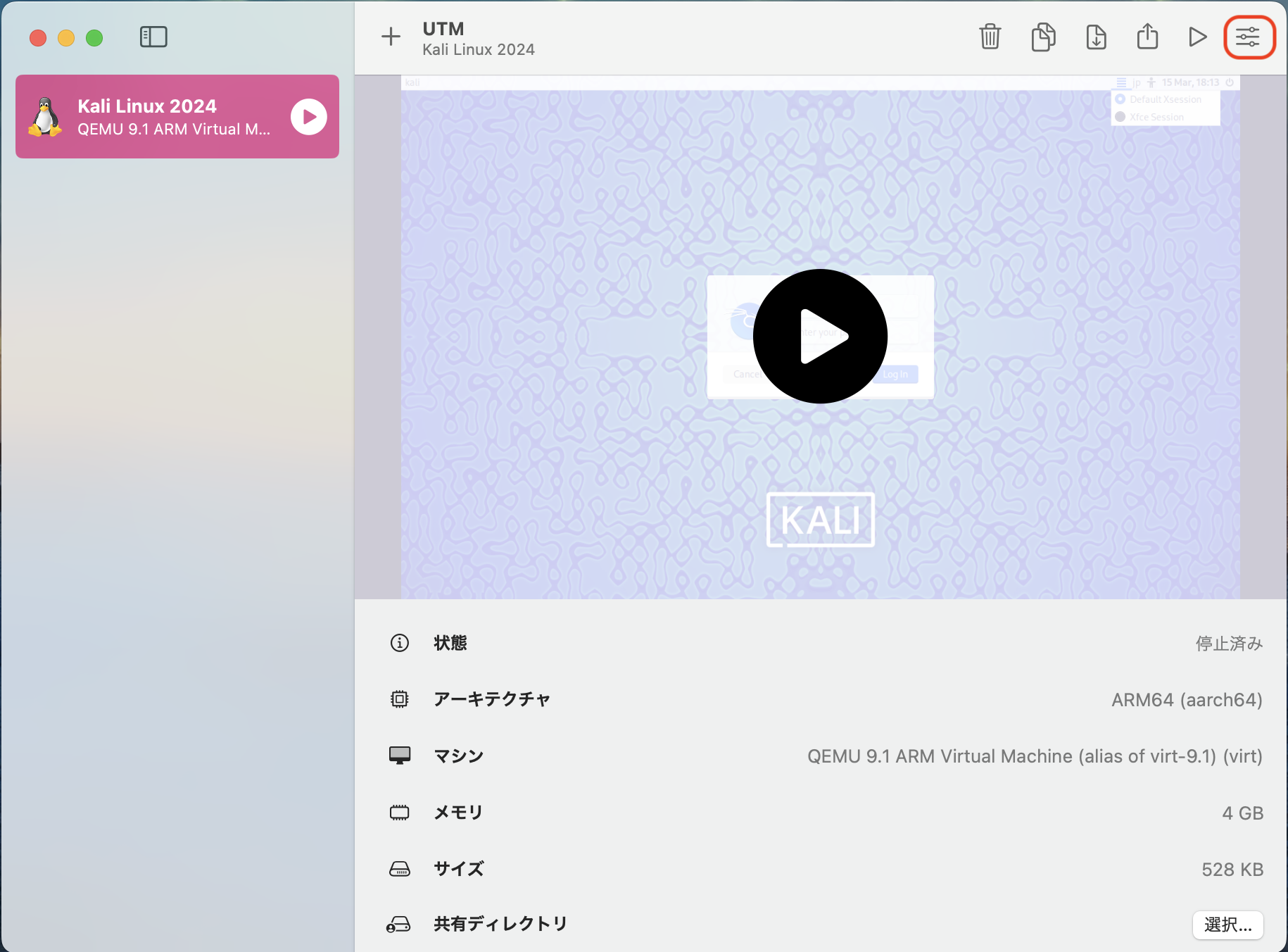Export the VM via the download icon
Image resolution: width=1288 pixels, height=952 pixels.
click(x=1097, y=37)
